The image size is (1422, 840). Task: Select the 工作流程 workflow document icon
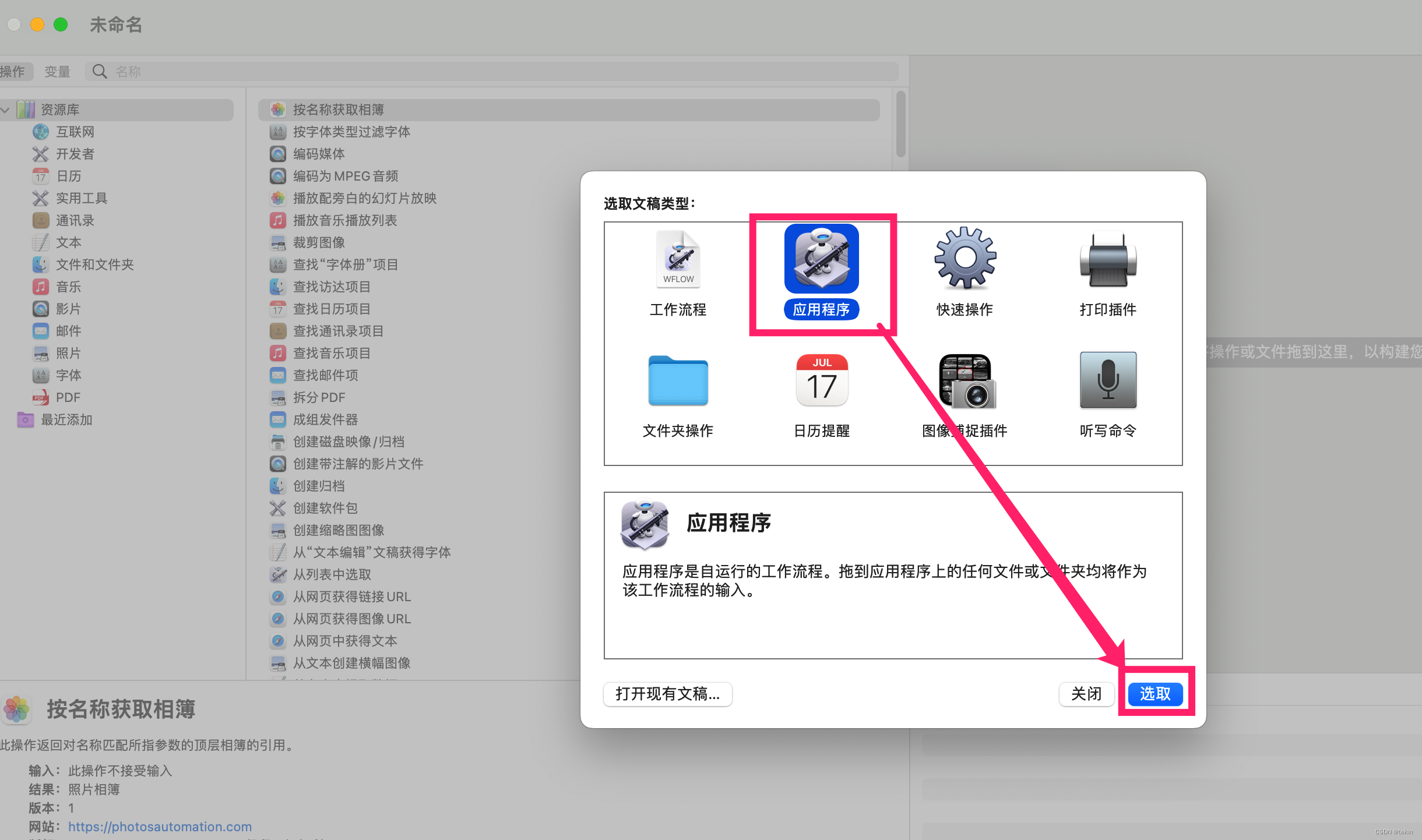678,260
